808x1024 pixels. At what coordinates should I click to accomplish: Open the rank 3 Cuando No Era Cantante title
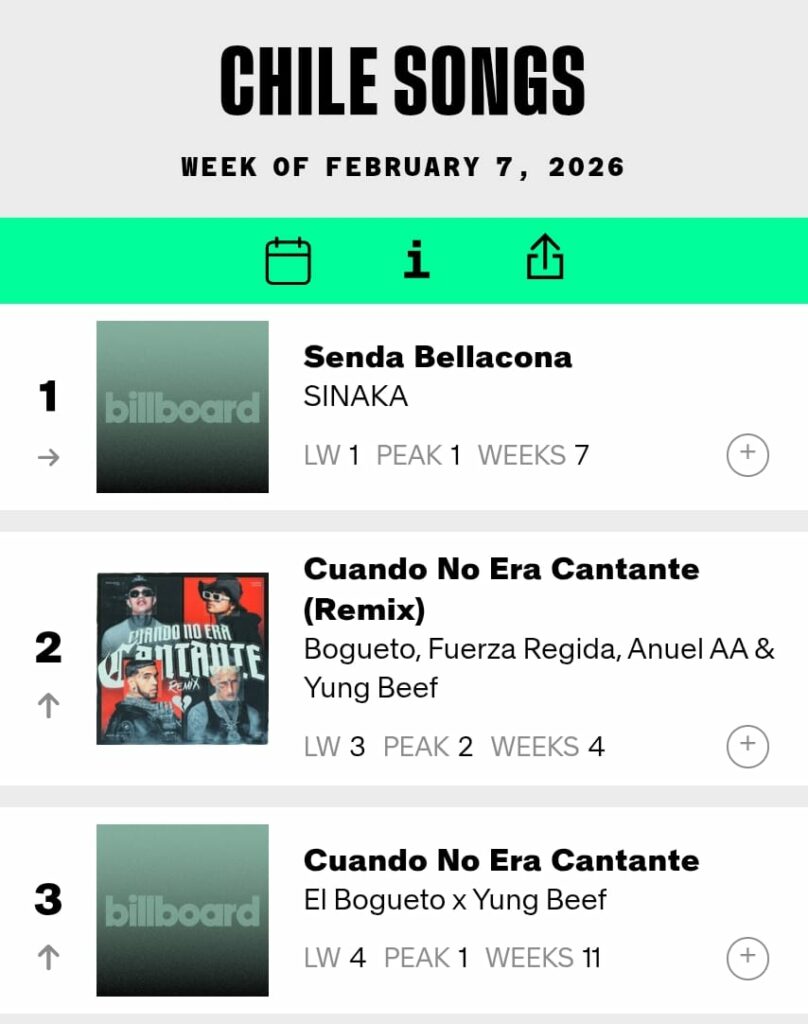click(x=500, y=860)
